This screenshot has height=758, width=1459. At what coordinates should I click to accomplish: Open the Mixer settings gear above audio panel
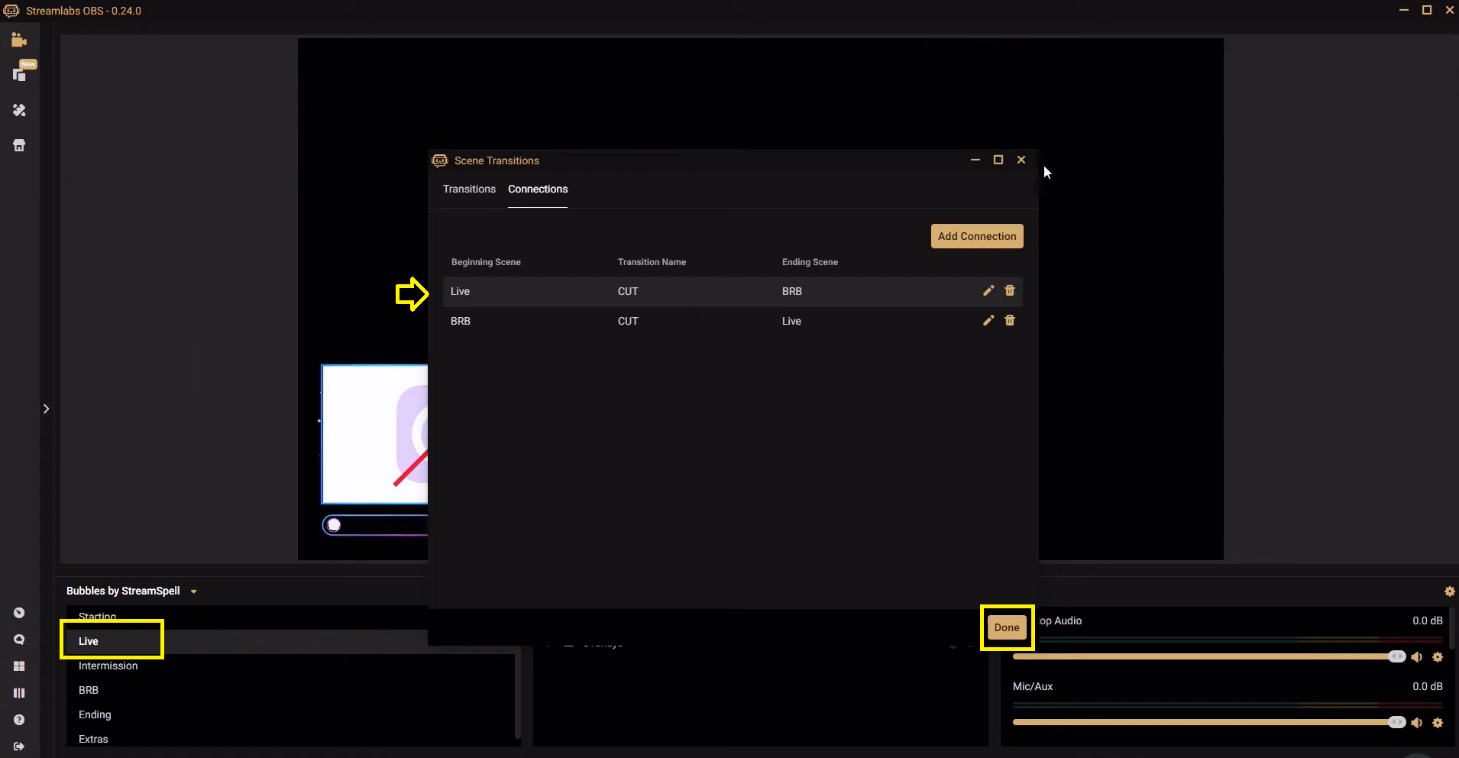point(1449,591)
